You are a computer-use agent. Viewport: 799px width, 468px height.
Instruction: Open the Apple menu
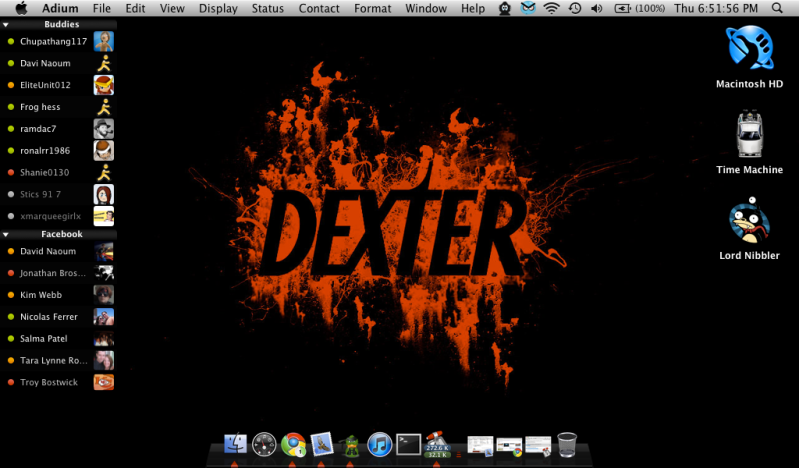tap(21, 8)
